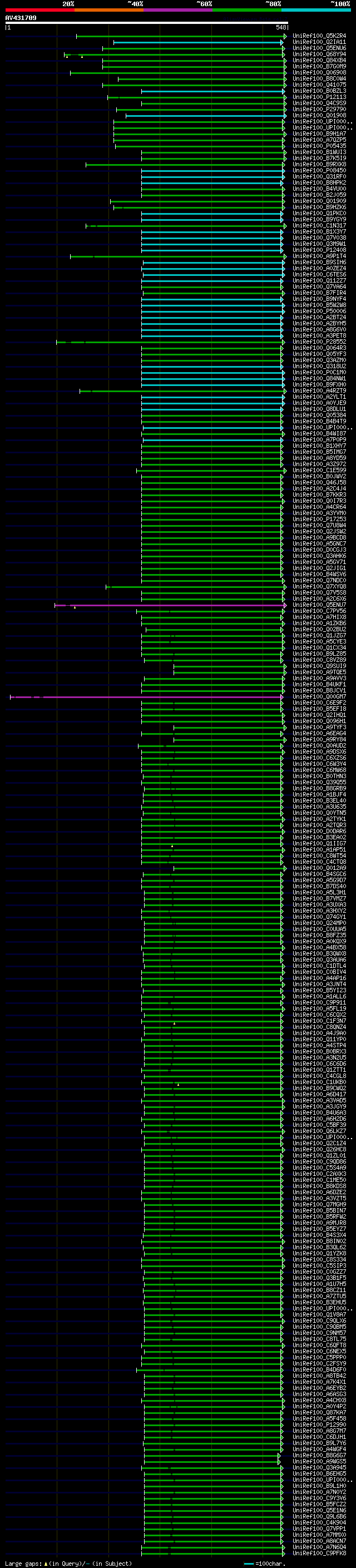This screenshot has height=1568, width=356.
Task: Click the UniRef100_C1N317 label
Action: 319,226
